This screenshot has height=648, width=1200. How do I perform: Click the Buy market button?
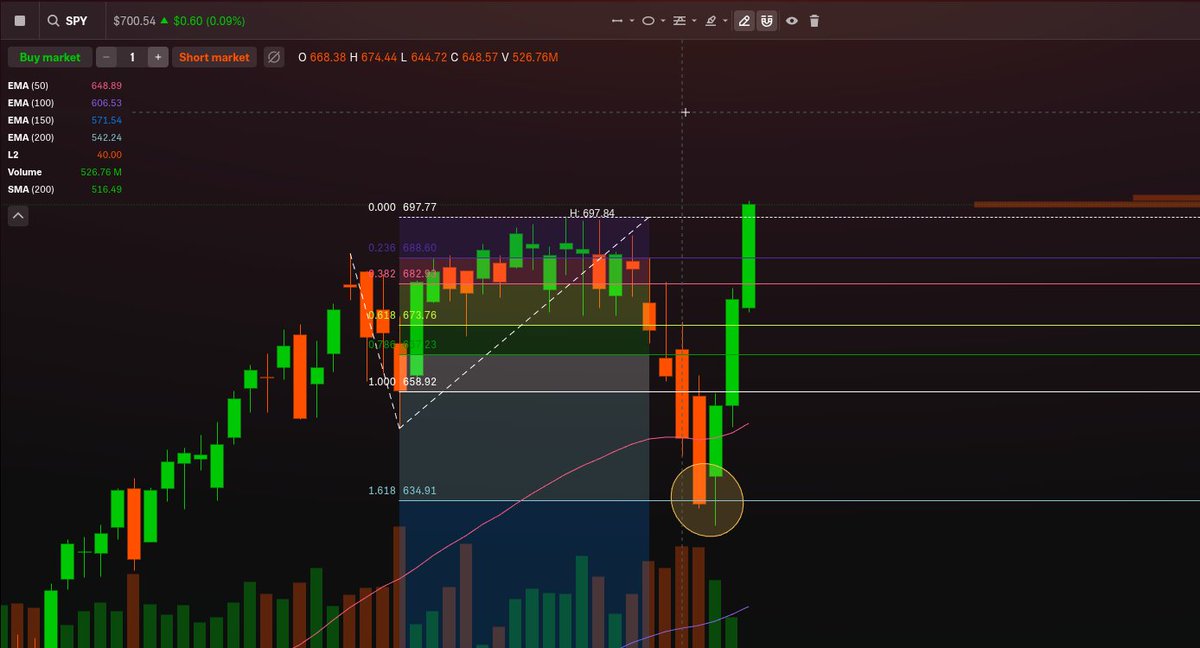(x=50, y=57)
